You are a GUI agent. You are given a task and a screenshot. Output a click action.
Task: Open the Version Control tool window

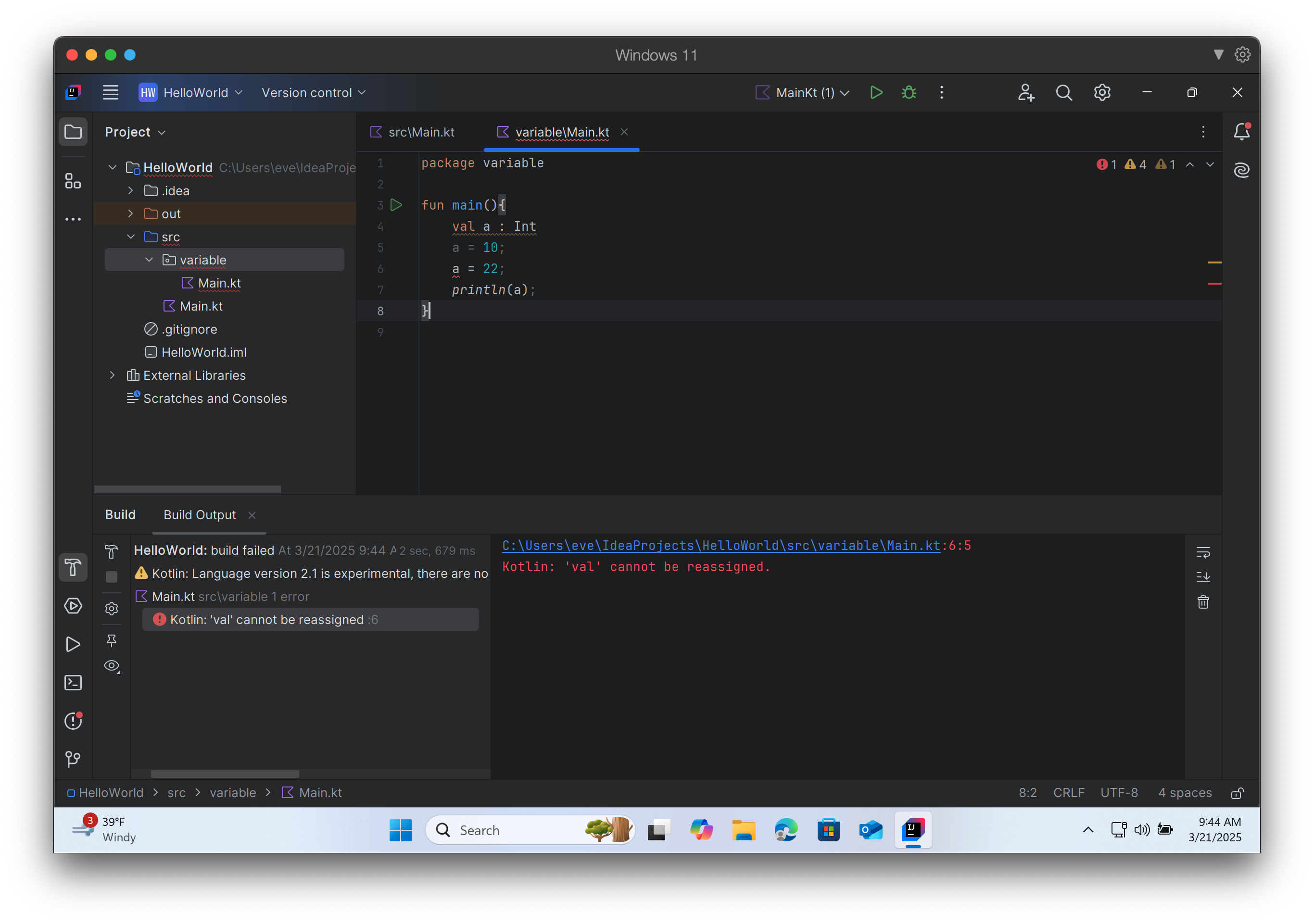click(73, 759)
